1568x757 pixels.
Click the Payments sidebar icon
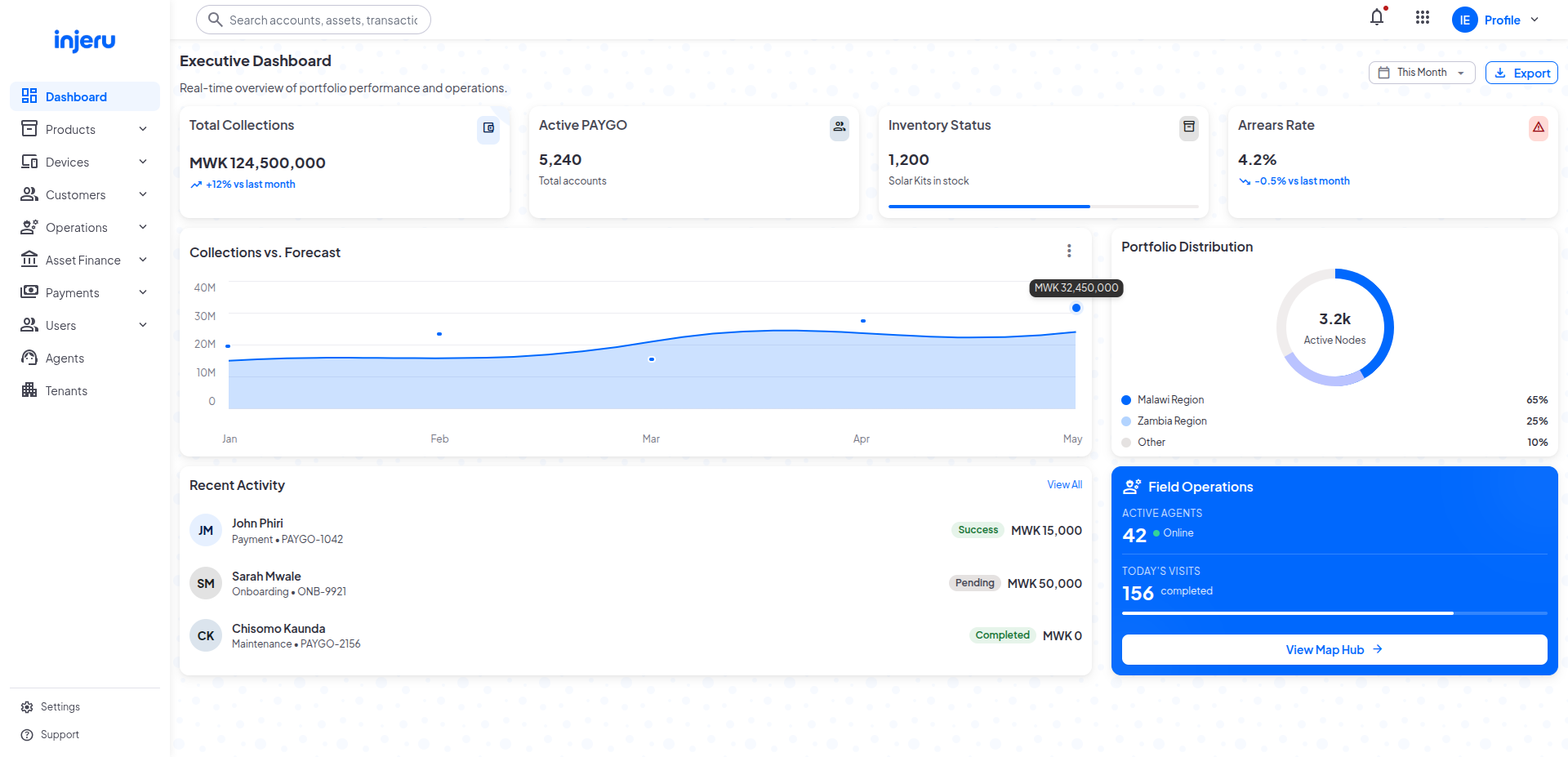[29, 292]
